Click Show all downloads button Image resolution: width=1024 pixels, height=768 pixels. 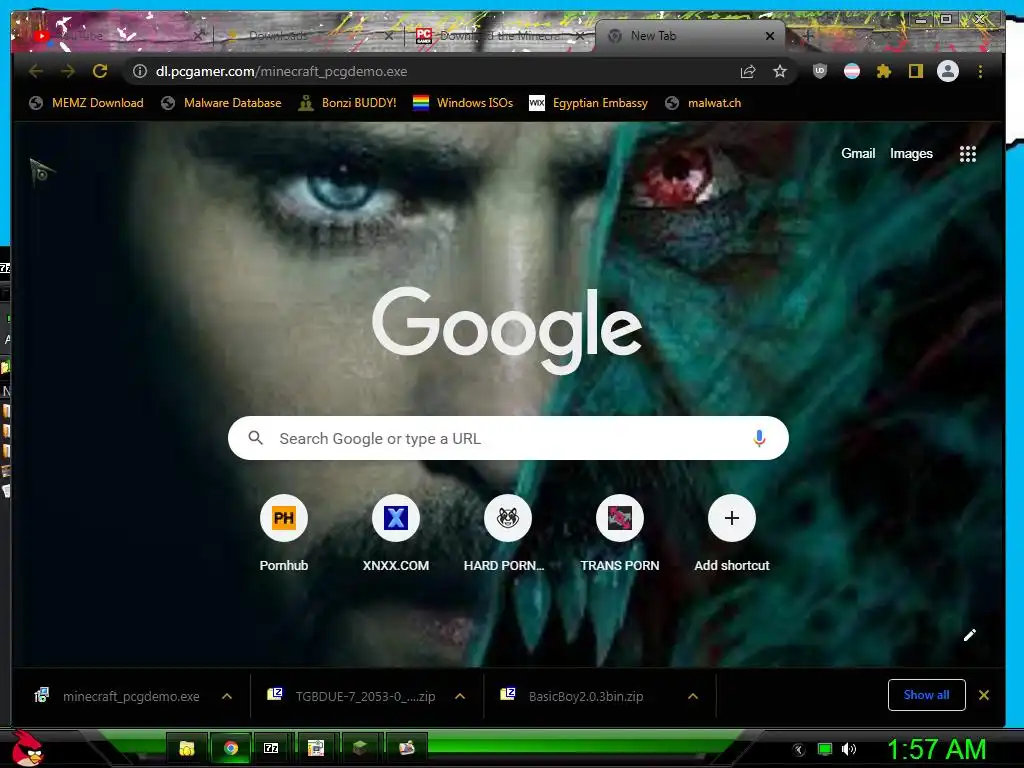pyautogui.click(x=926, y=695)
